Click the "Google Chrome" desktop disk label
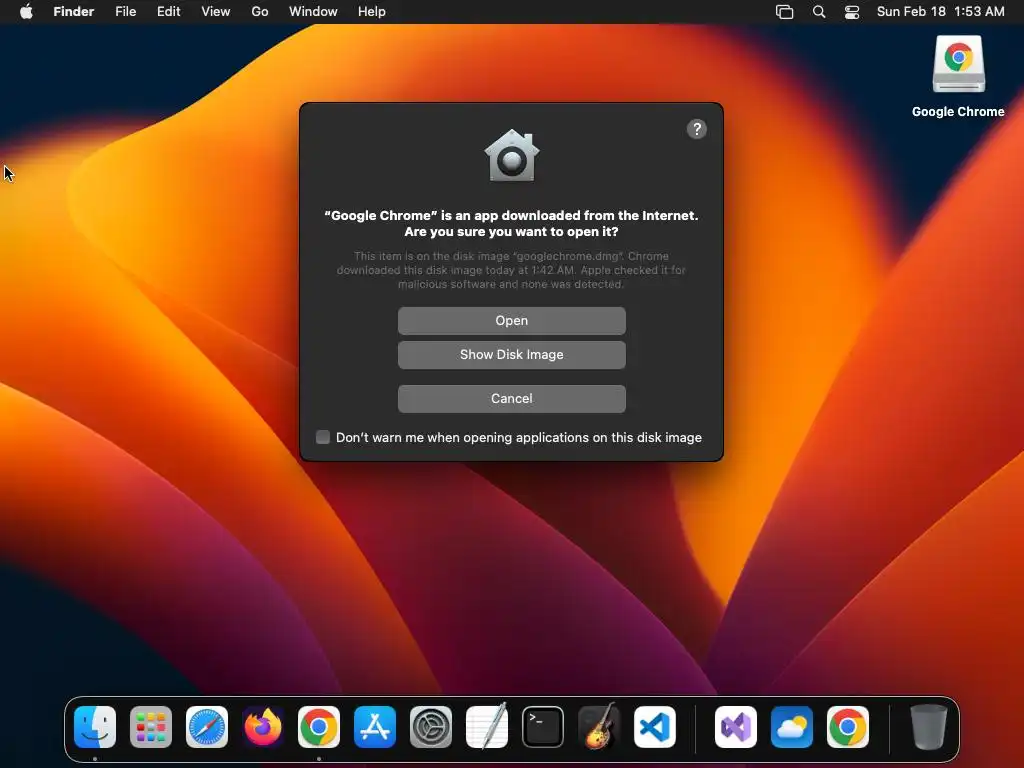 [958, 112]
